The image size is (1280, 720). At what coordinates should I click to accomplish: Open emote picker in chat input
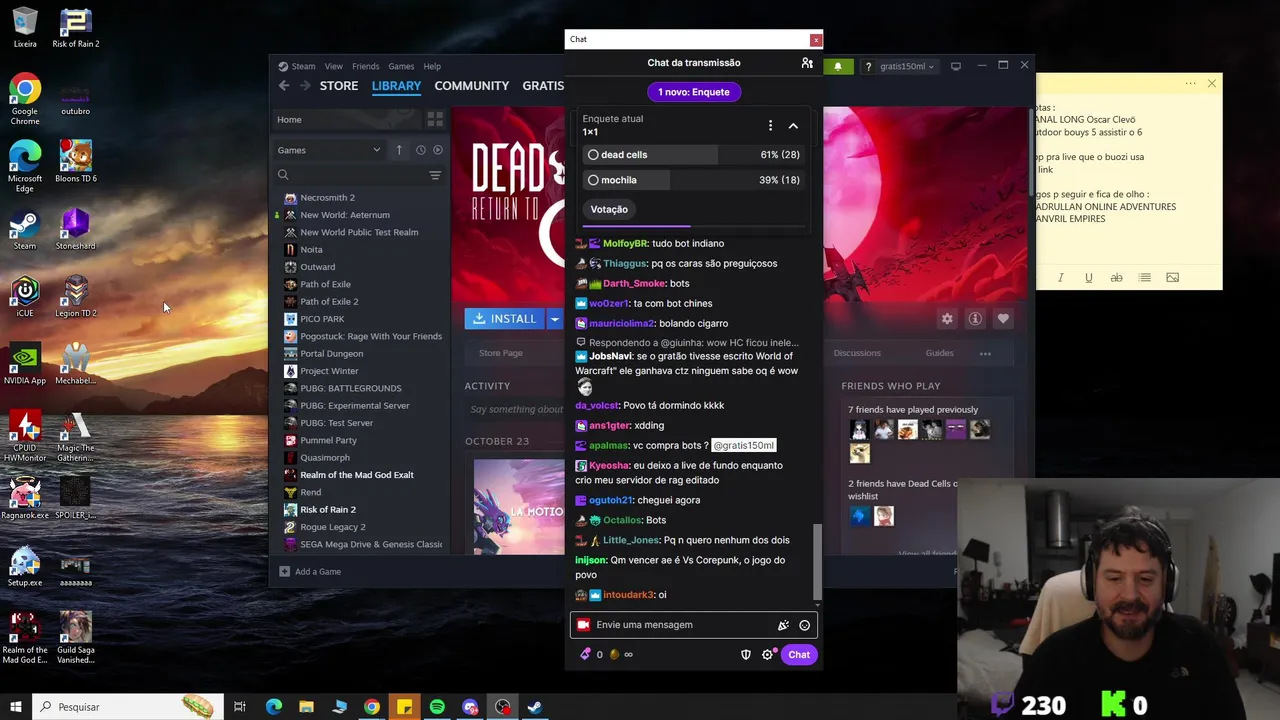[x=804, y=625]
